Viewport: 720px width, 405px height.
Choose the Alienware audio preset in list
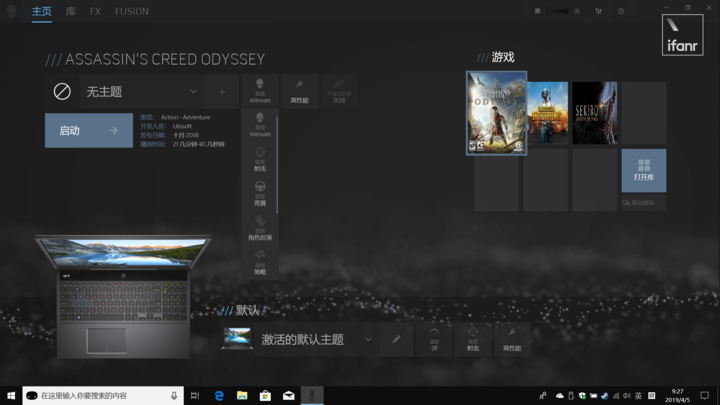tap(260, 125)
